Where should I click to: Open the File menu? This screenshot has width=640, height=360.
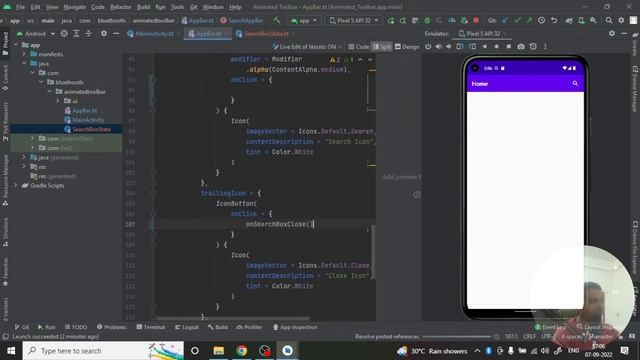(20, 7)
